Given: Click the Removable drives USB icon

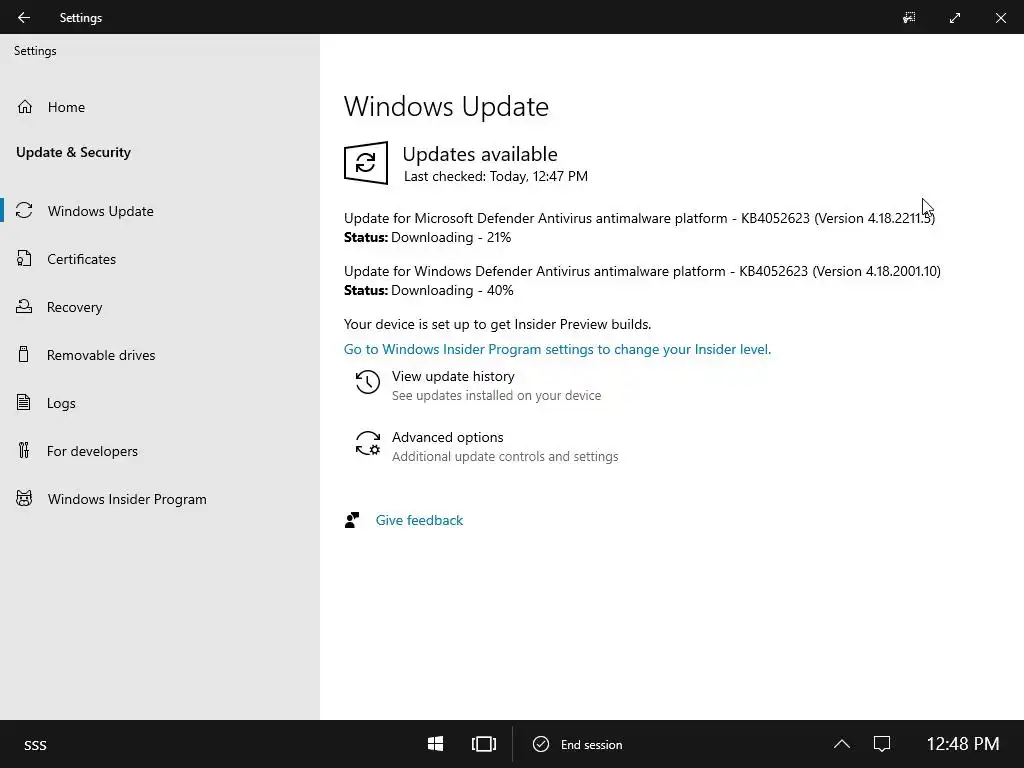Looking at the screenshot, I should 24,355.
